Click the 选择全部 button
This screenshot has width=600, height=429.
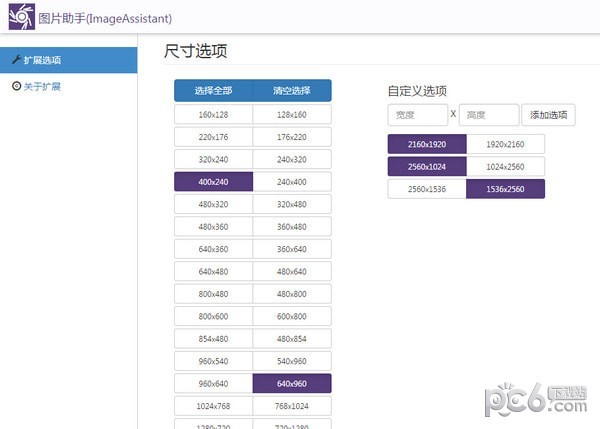[214, 91]
